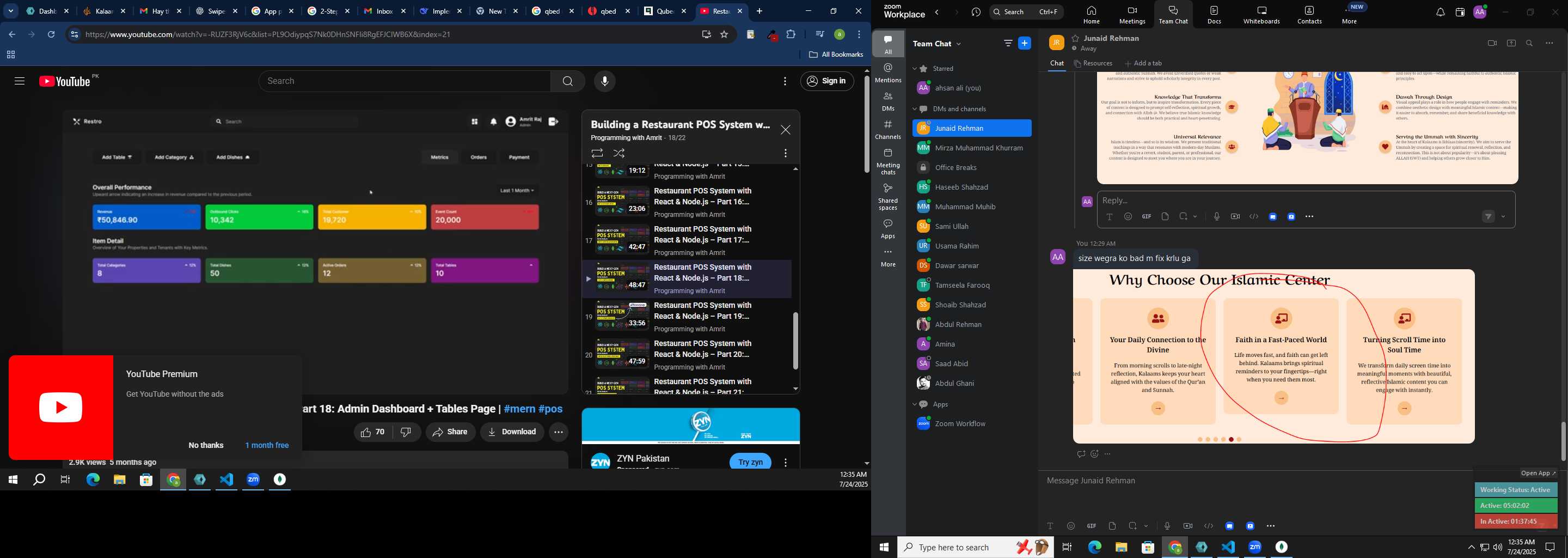The height and width of the screenshot is (558, 1568).
Task: Open chat with Mirza Muhammad Khurram
Action: pyautogui.click(x=971, y=148)
